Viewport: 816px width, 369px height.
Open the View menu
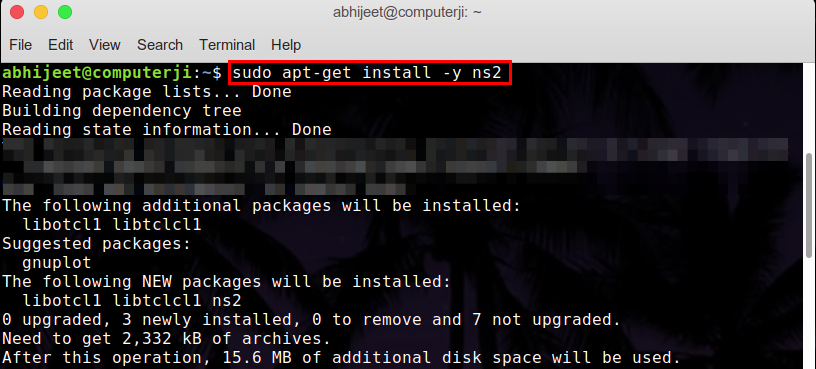pos(105,45)
